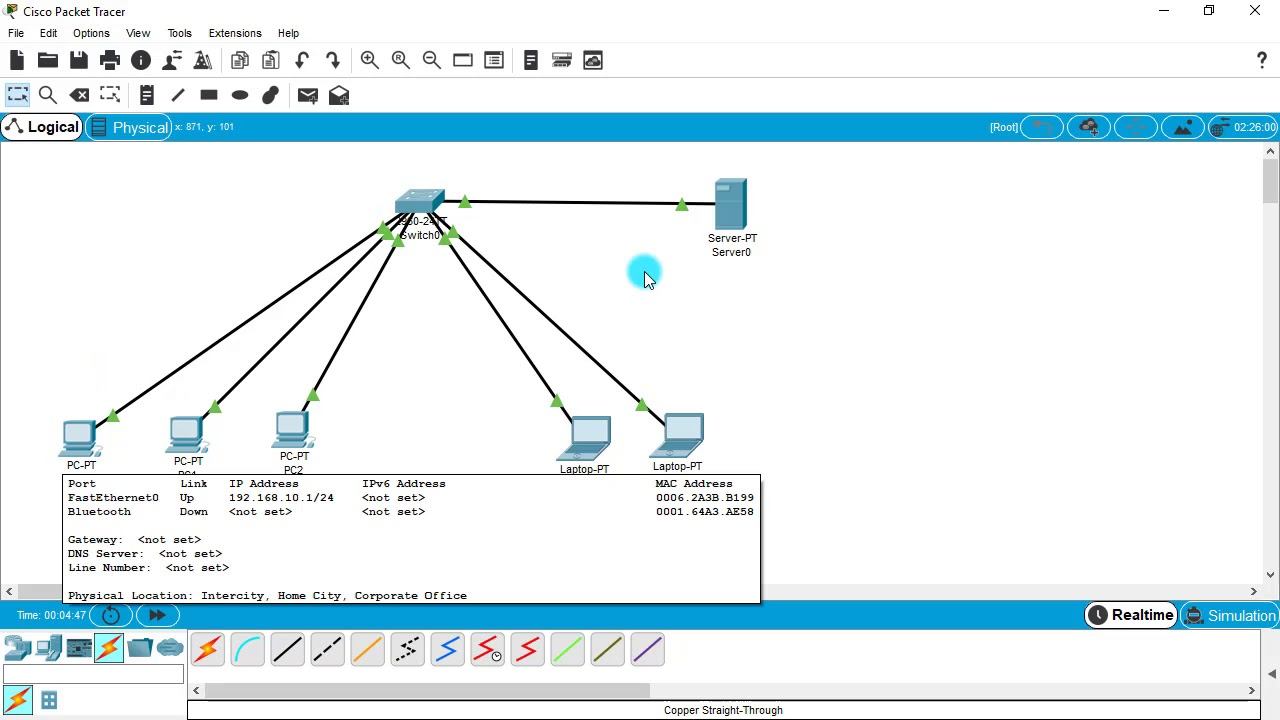Screen dimensions: 1280x720
Task: Click the Fast Forward Time button
Action: point(157,615)
